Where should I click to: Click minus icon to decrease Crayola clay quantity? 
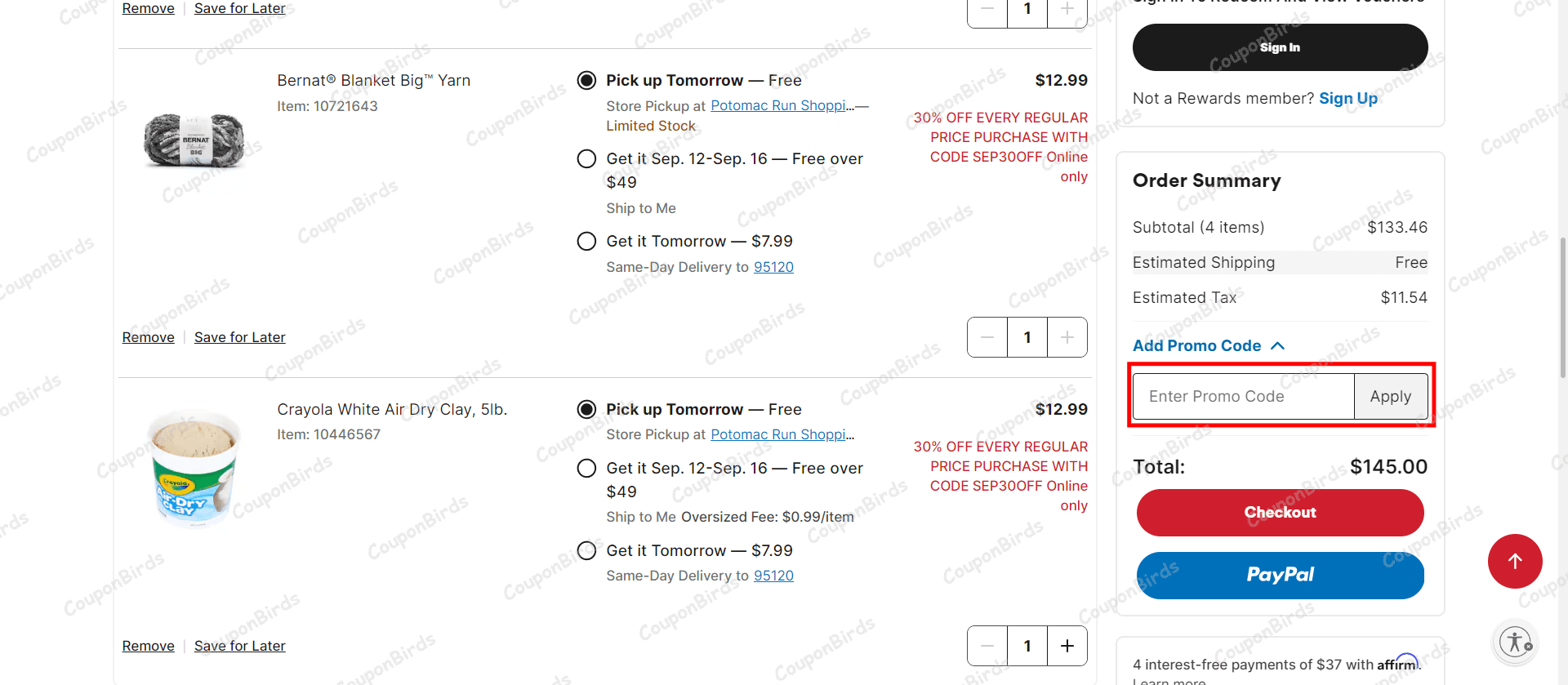pos(987,645)
